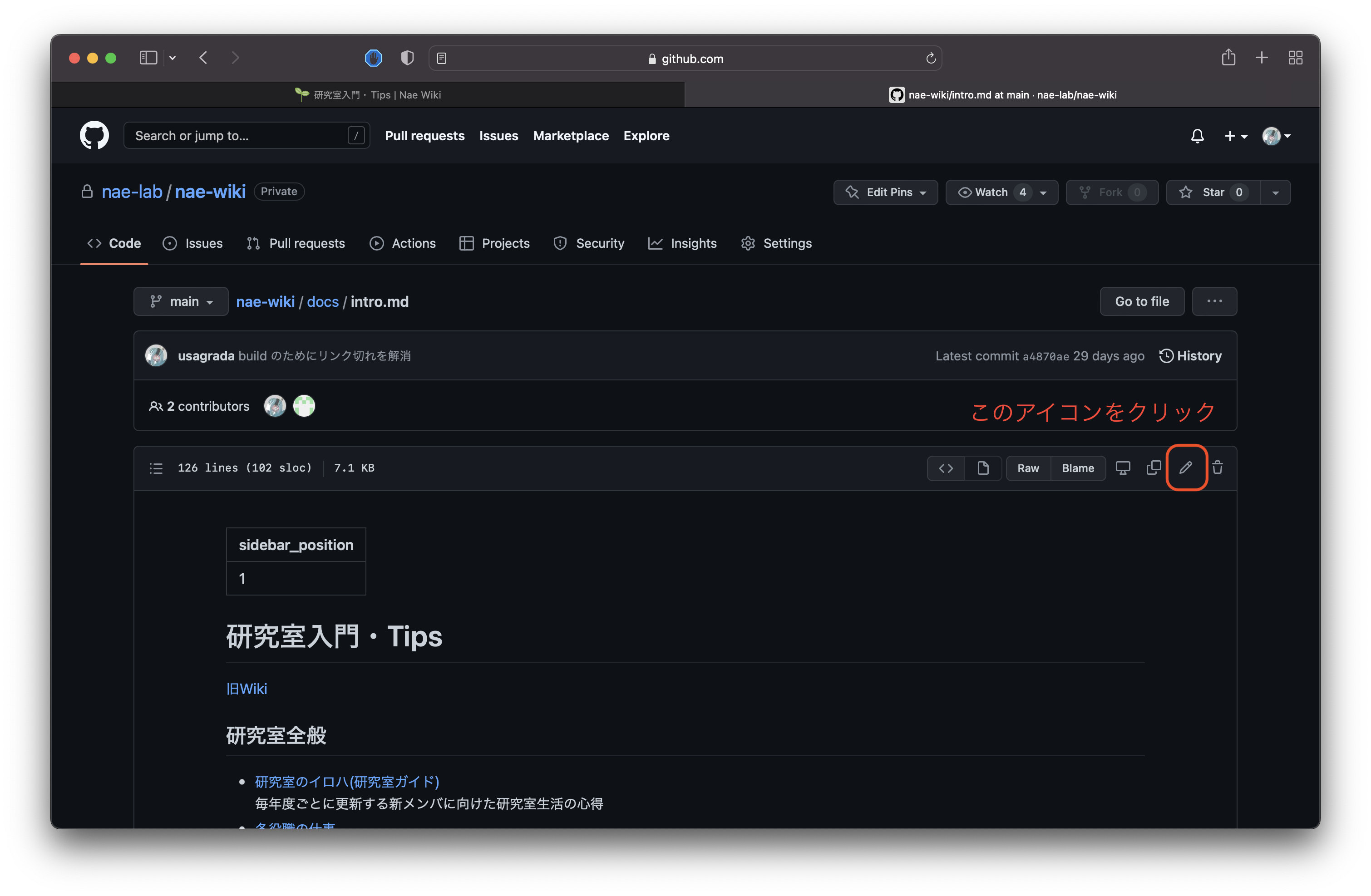Open the 旧Wiki link

(247, 689)
